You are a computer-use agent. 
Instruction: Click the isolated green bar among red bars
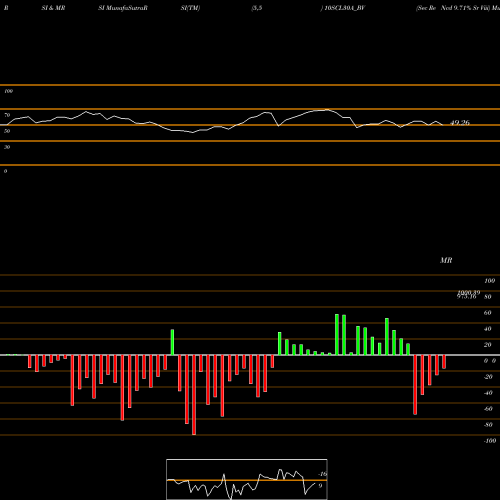(x=172, y=342)
